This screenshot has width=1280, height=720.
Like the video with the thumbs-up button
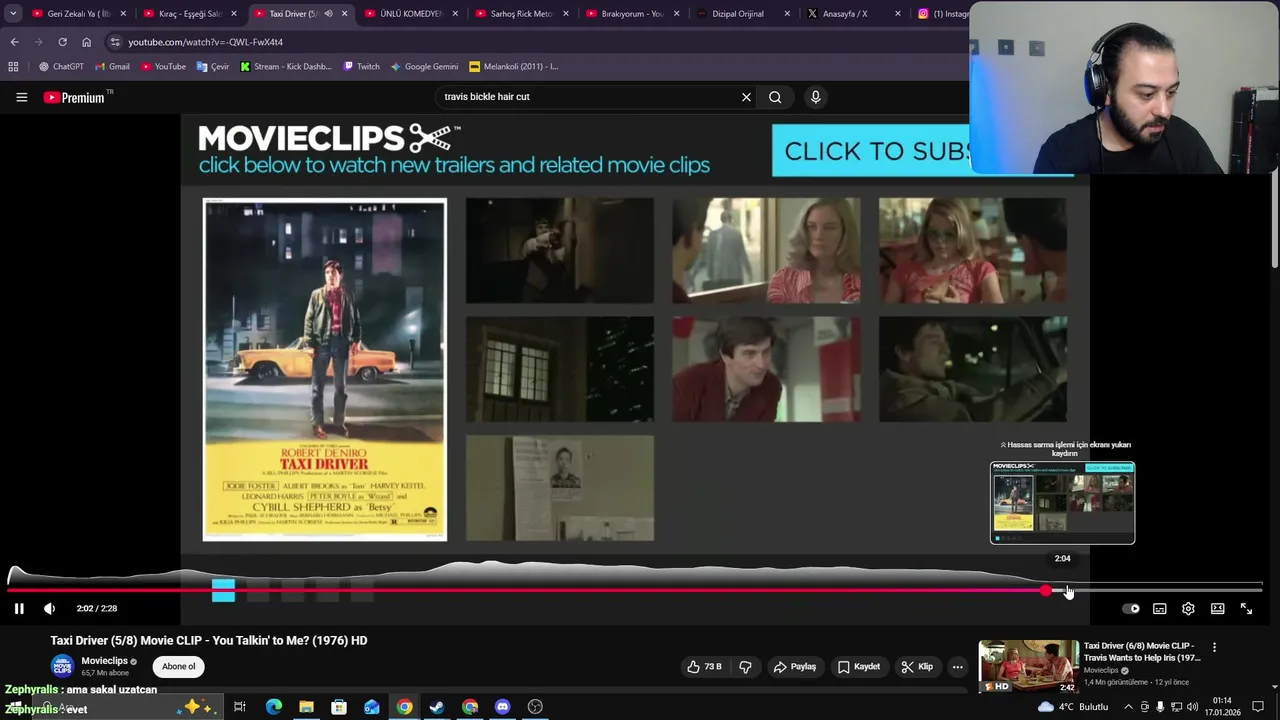(x=705, y=667)
